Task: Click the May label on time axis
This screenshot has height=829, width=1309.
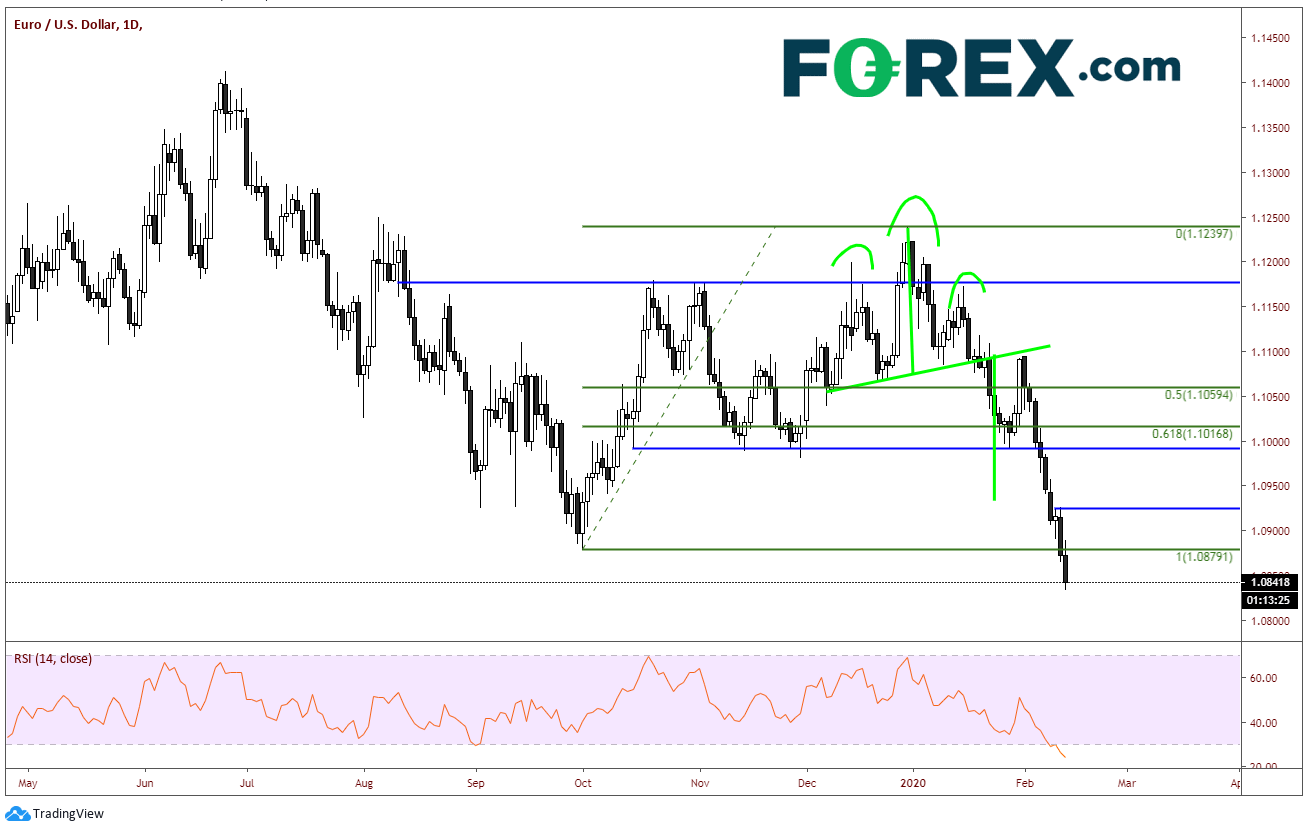Action: 27,786
